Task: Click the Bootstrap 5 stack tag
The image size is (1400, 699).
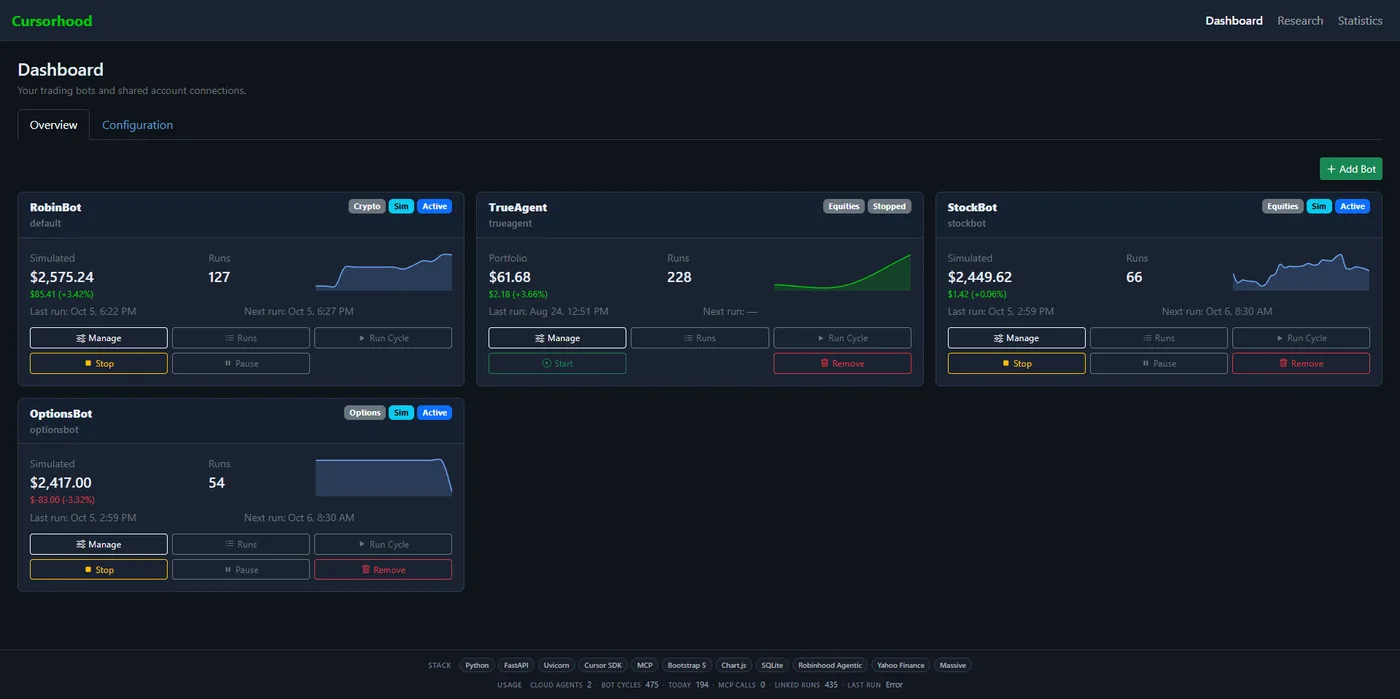Action: click(x=687, y=665)
